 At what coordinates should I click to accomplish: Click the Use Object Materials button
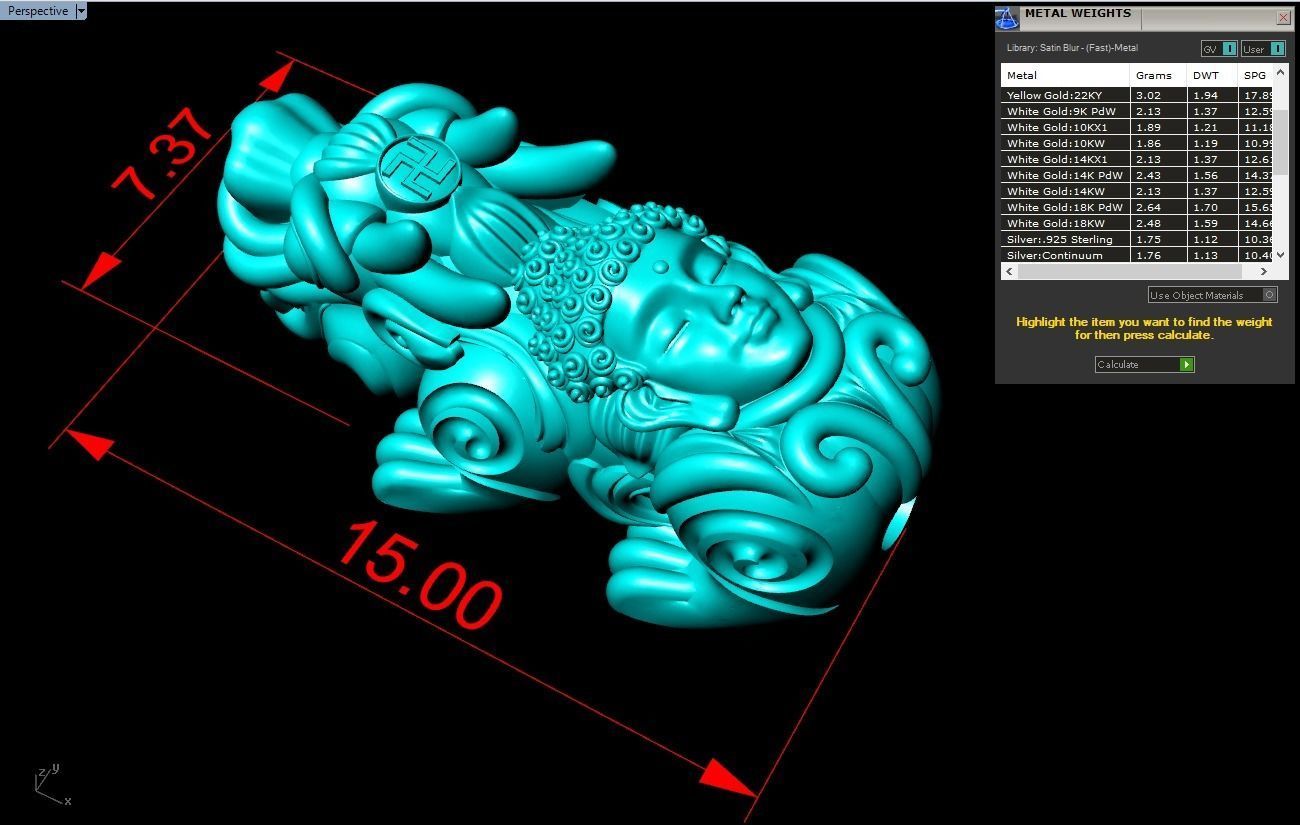pyautogui.click(x=1212, y=294)
